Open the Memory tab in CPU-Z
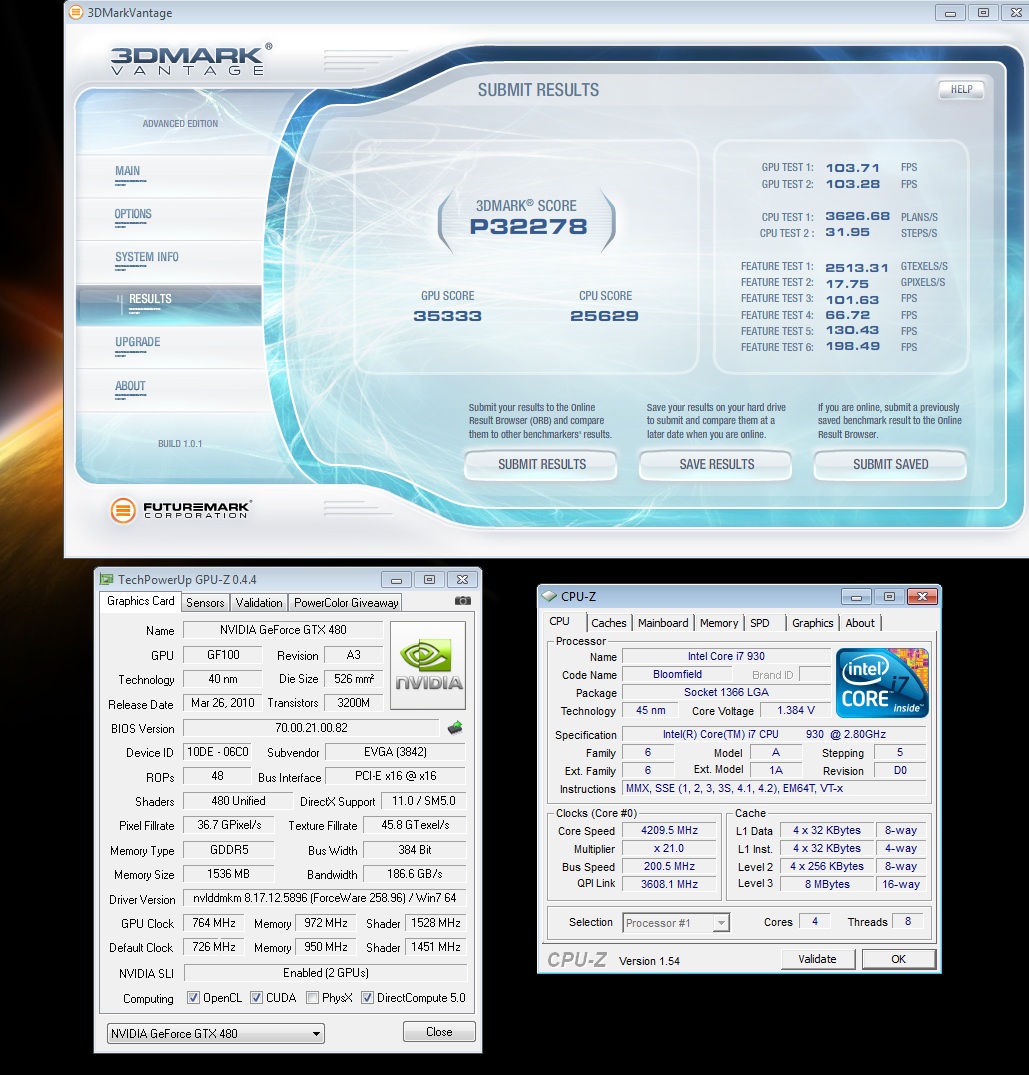Viewport: 1029px width, 1075px height. click(718, 623)
